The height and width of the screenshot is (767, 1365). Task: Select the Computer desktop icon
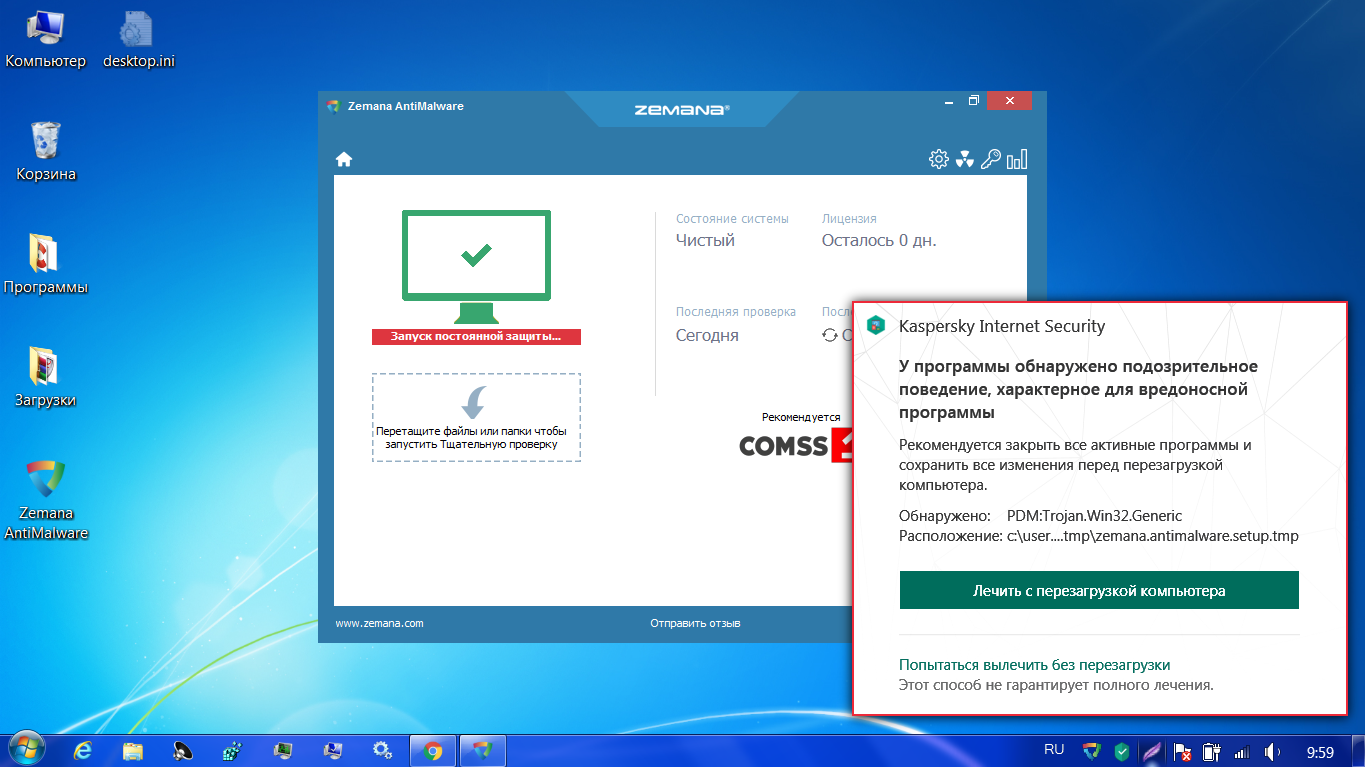point(46,40)
